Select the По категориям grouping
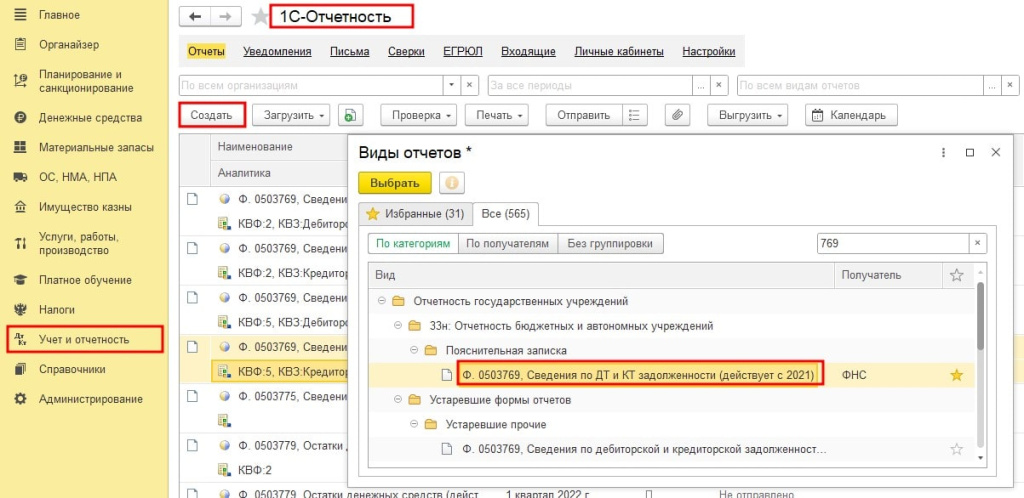This screenshot has height=498, width=1024. coord(413,243)
